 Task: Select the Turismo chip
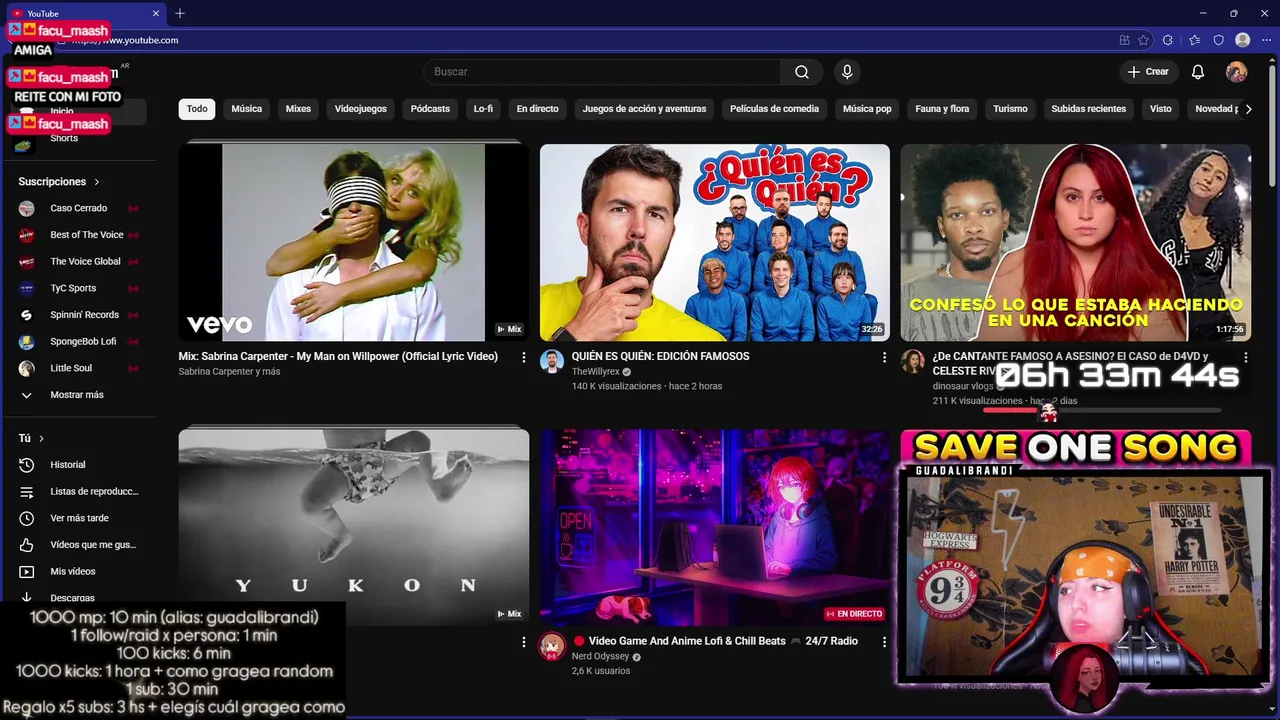coord(1010,109)
